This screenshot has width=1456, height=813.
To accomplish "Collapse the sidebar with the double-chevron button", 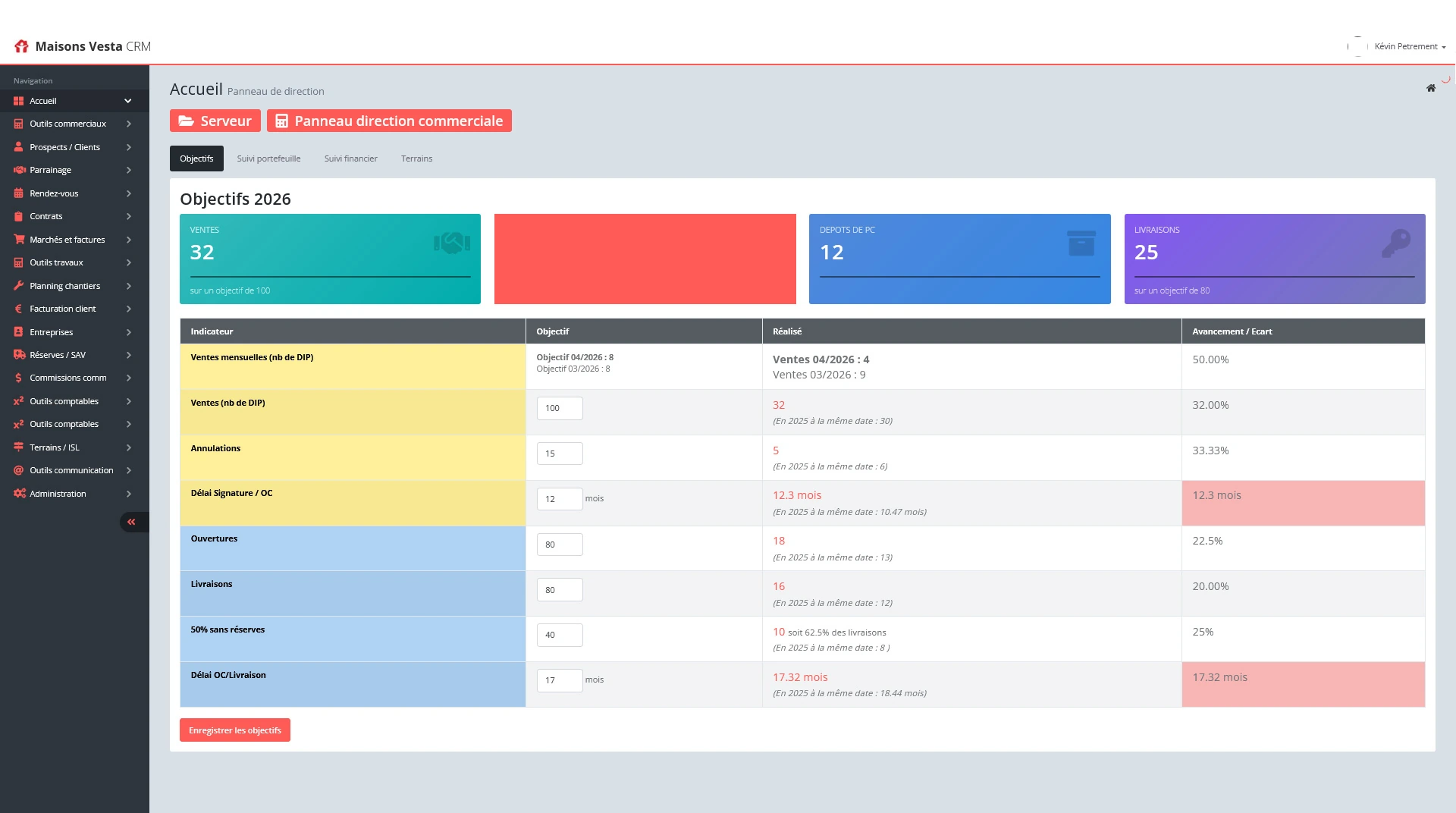I will point(132,522).
